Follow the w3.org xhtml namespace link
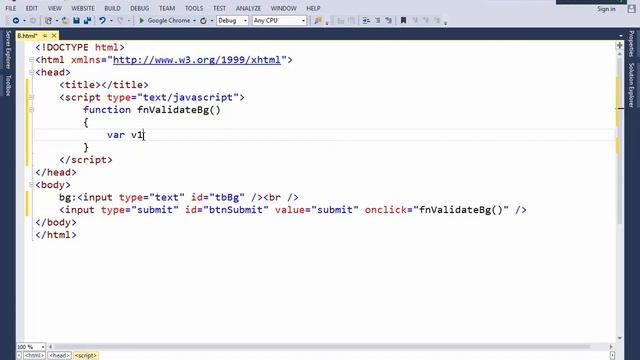The width and height of the screenshot is (640, 360). click(197, 60)
